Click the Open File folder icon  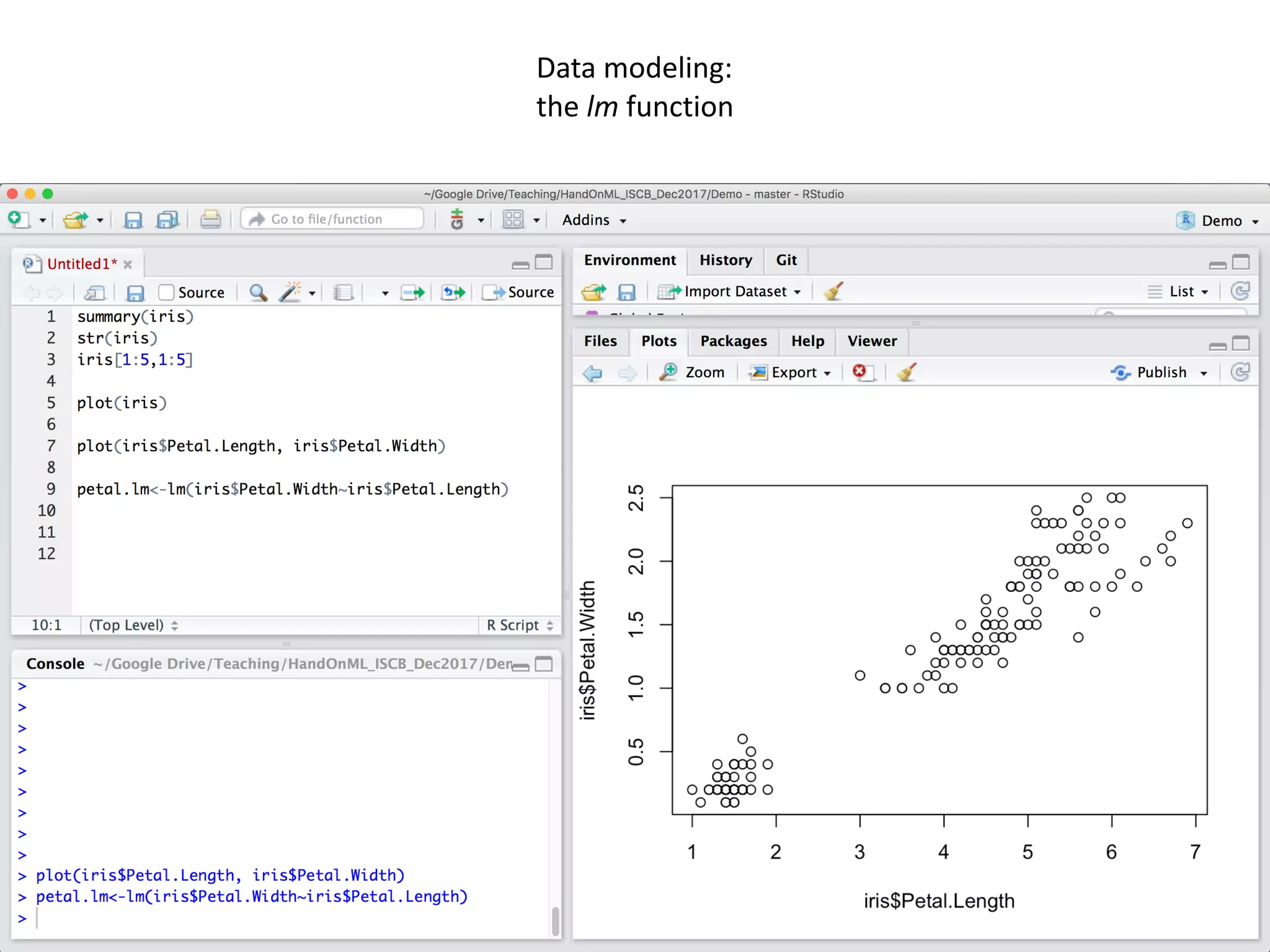(x=76, y=219)
